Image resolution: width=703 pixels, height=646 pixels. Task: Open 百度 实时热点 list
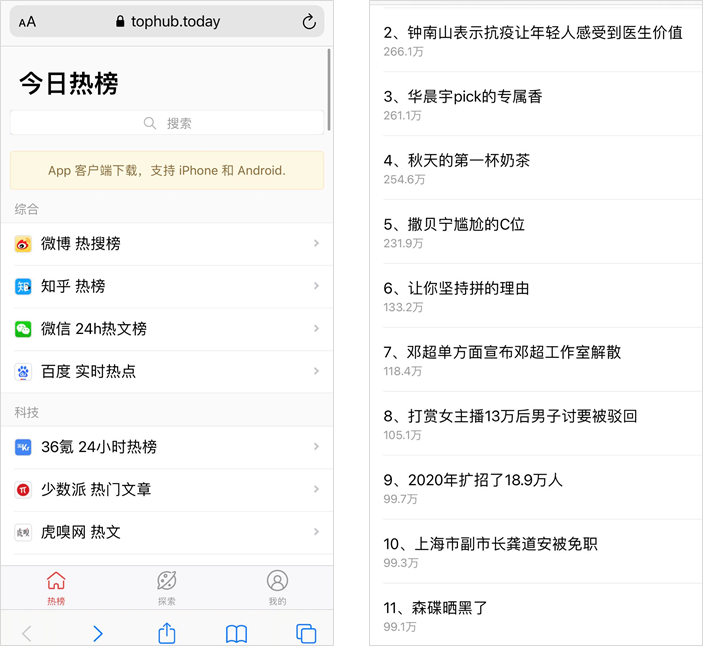coord(167,372)
